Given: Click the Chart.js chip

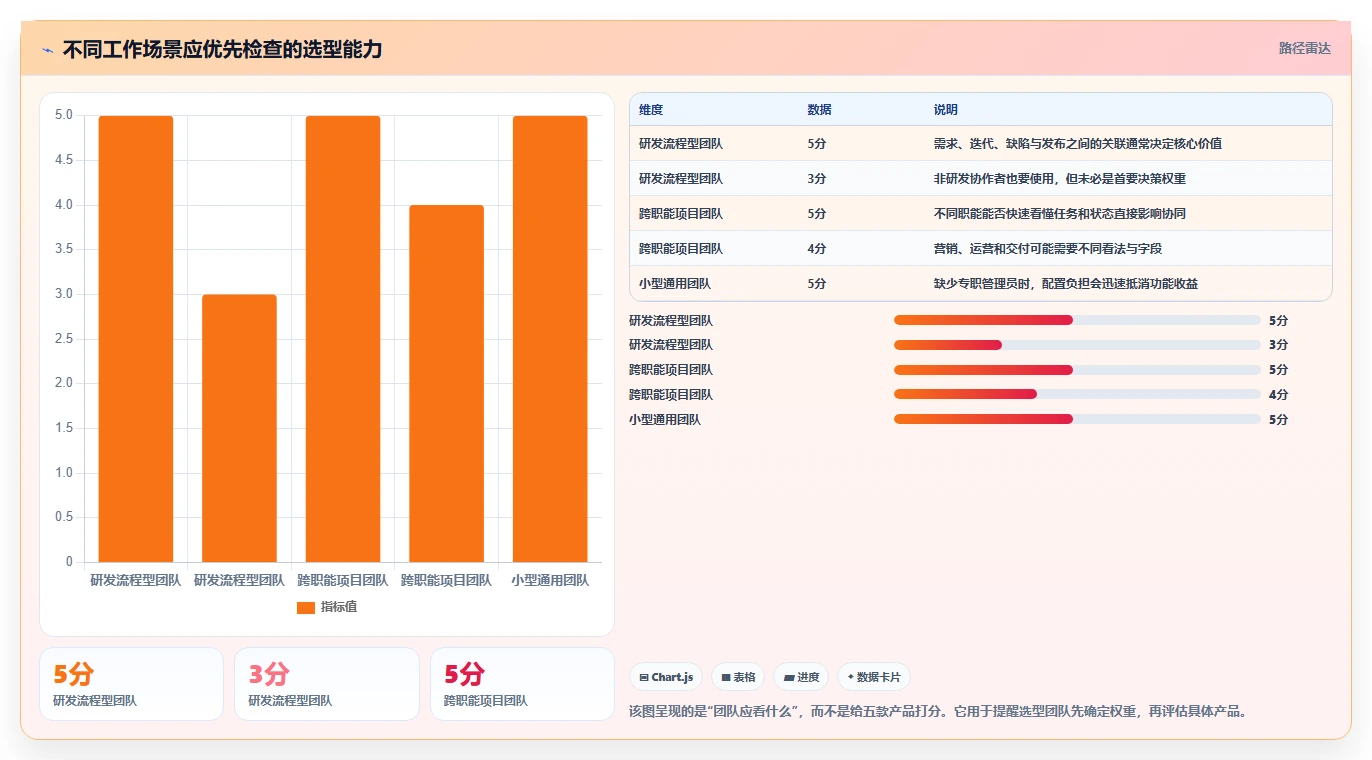Looking at the screenshot, I should [x=666, y=677].
